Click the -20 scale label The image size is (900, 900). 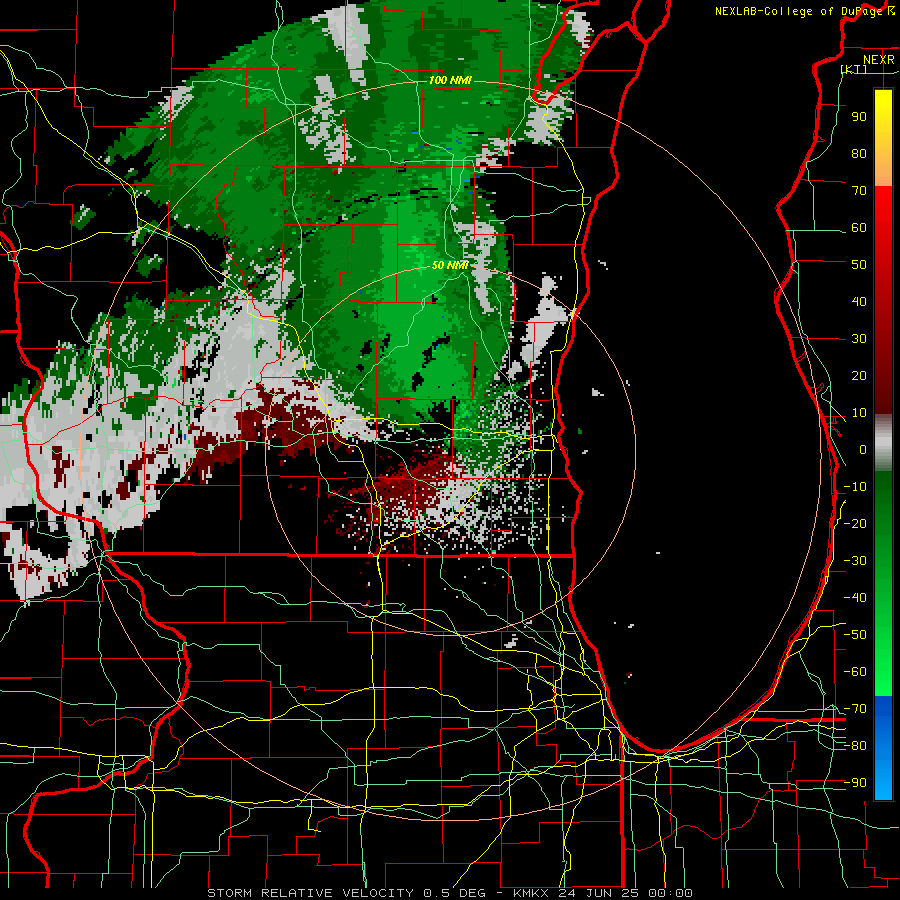tap(855, 523)
